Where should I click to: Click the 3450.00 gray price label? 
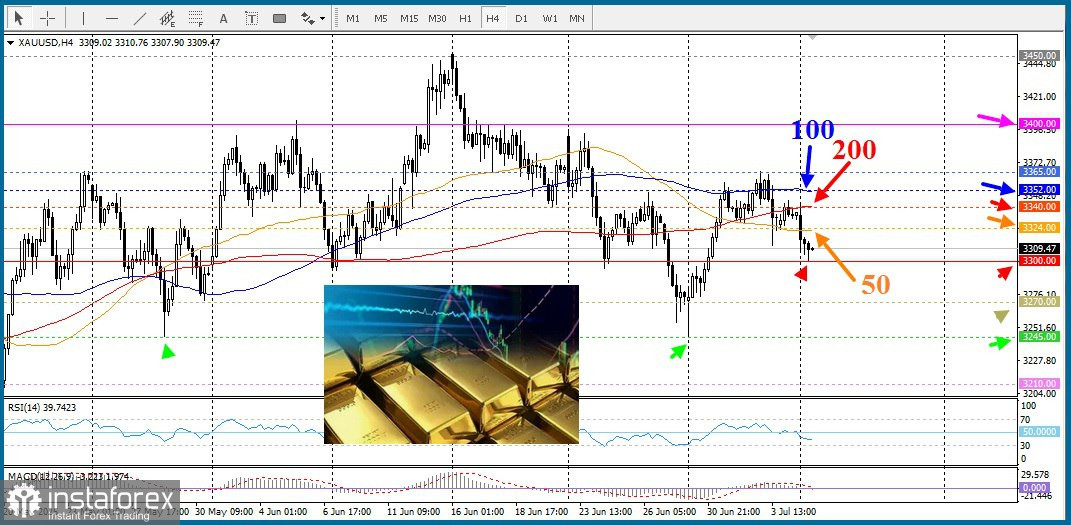pos(1039,55)
